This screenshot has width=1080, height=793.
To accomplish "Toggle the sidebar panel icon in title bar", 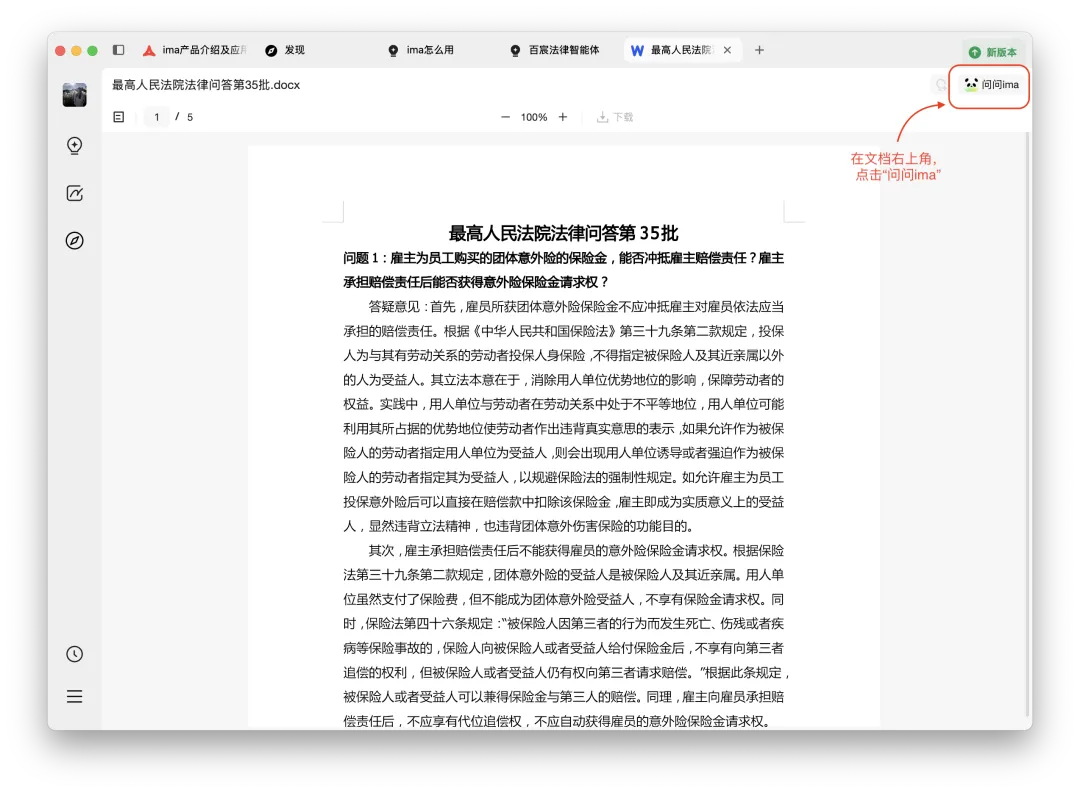I will [118, 50].
